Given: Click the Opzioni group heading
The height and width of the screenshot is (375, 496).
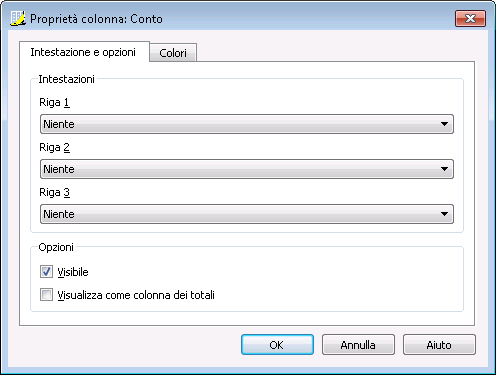Looking at the screenshot, I should coord(56,247).
